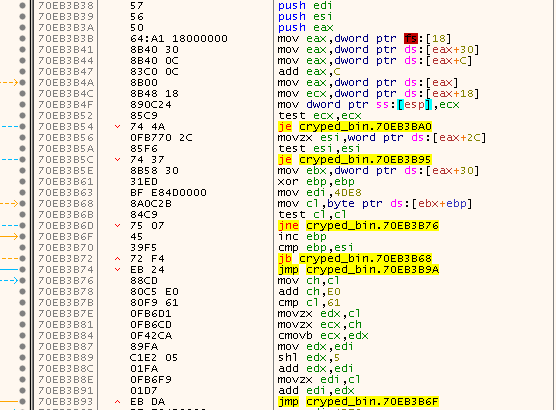Toggle breakpoint dot at address 70EB3B38

22,6
